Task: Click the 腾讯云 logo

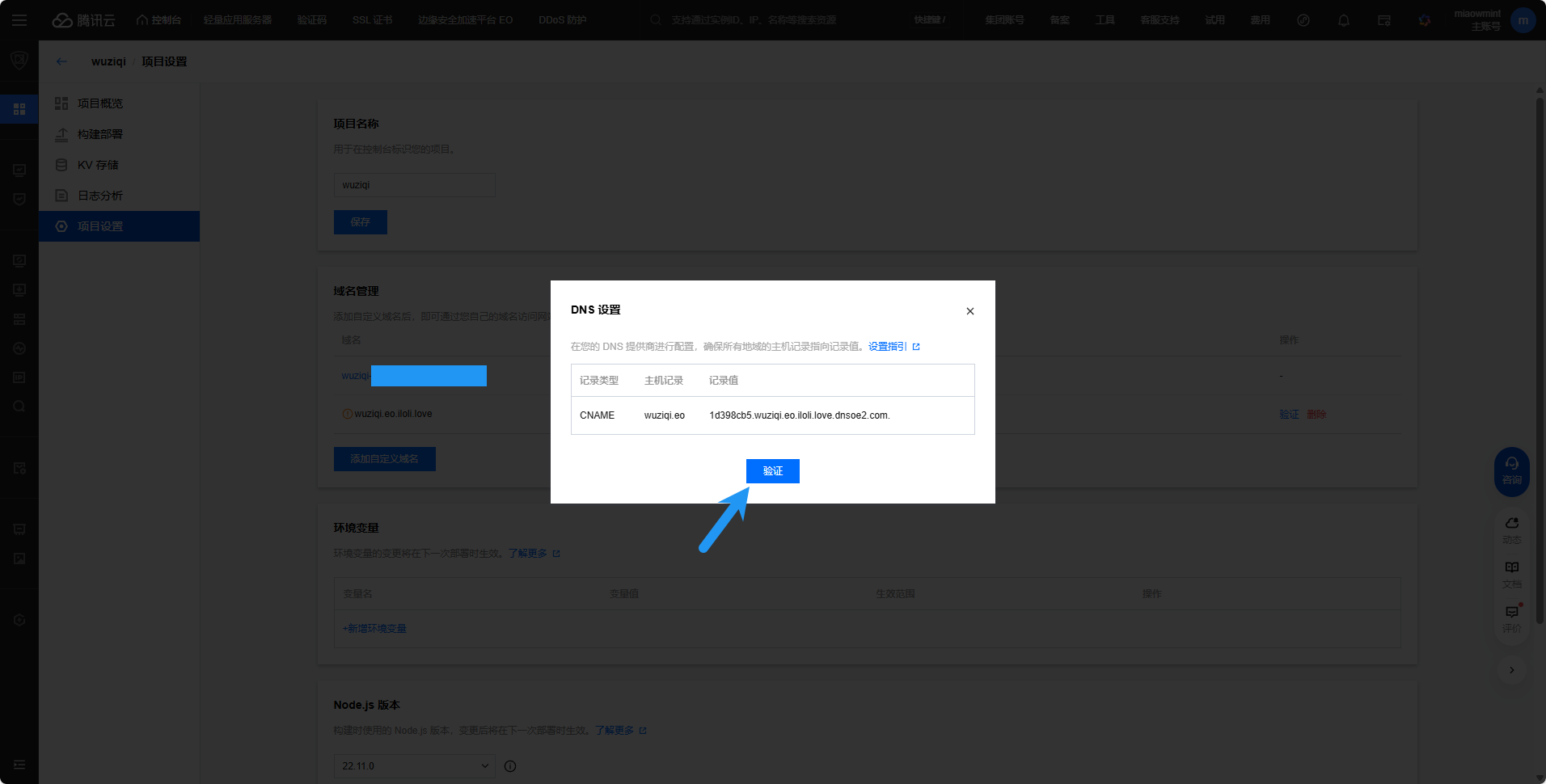Action: coord(84,20)
